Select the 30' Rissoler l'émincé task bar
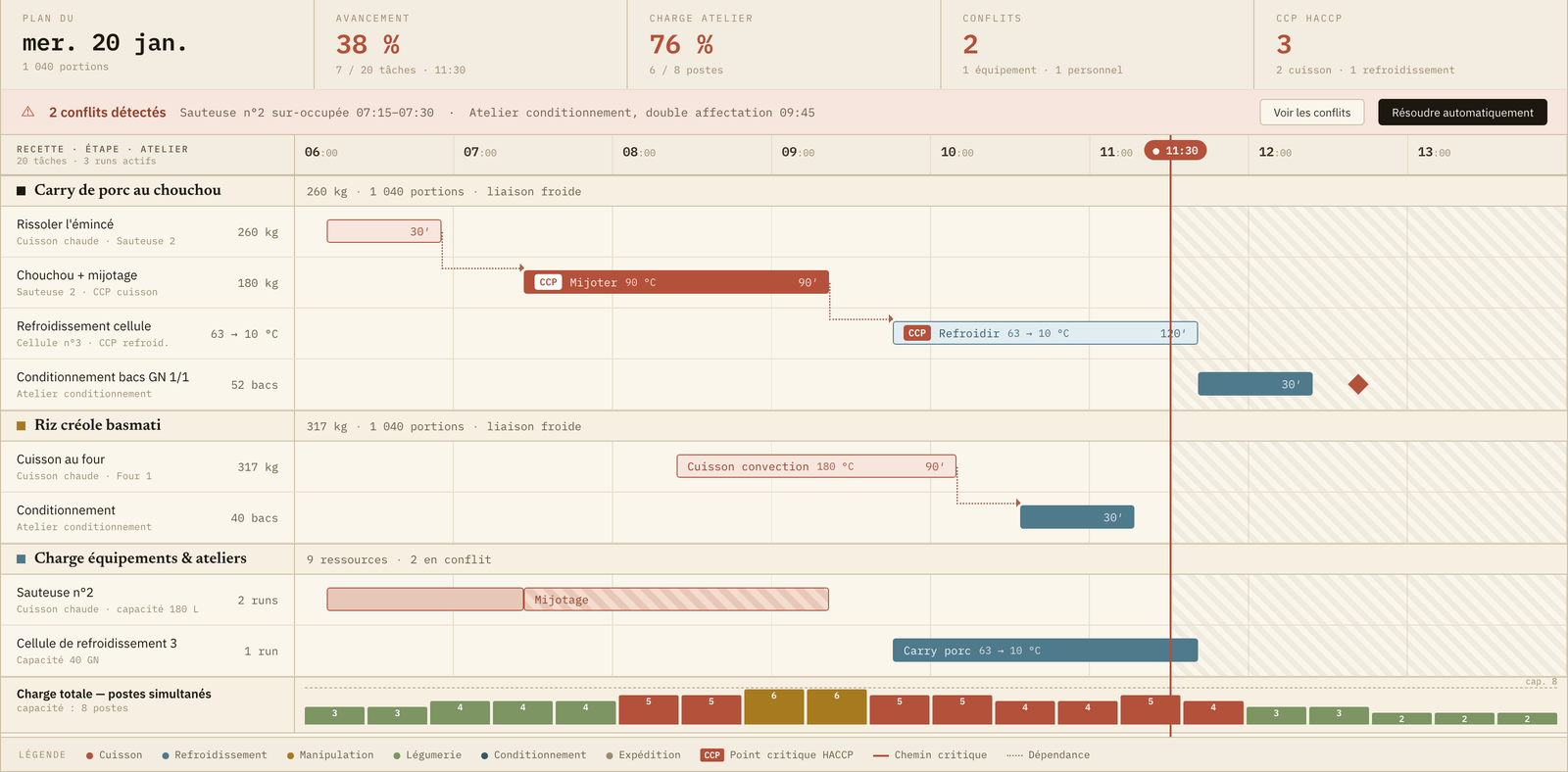 click(x=384, y=231)
